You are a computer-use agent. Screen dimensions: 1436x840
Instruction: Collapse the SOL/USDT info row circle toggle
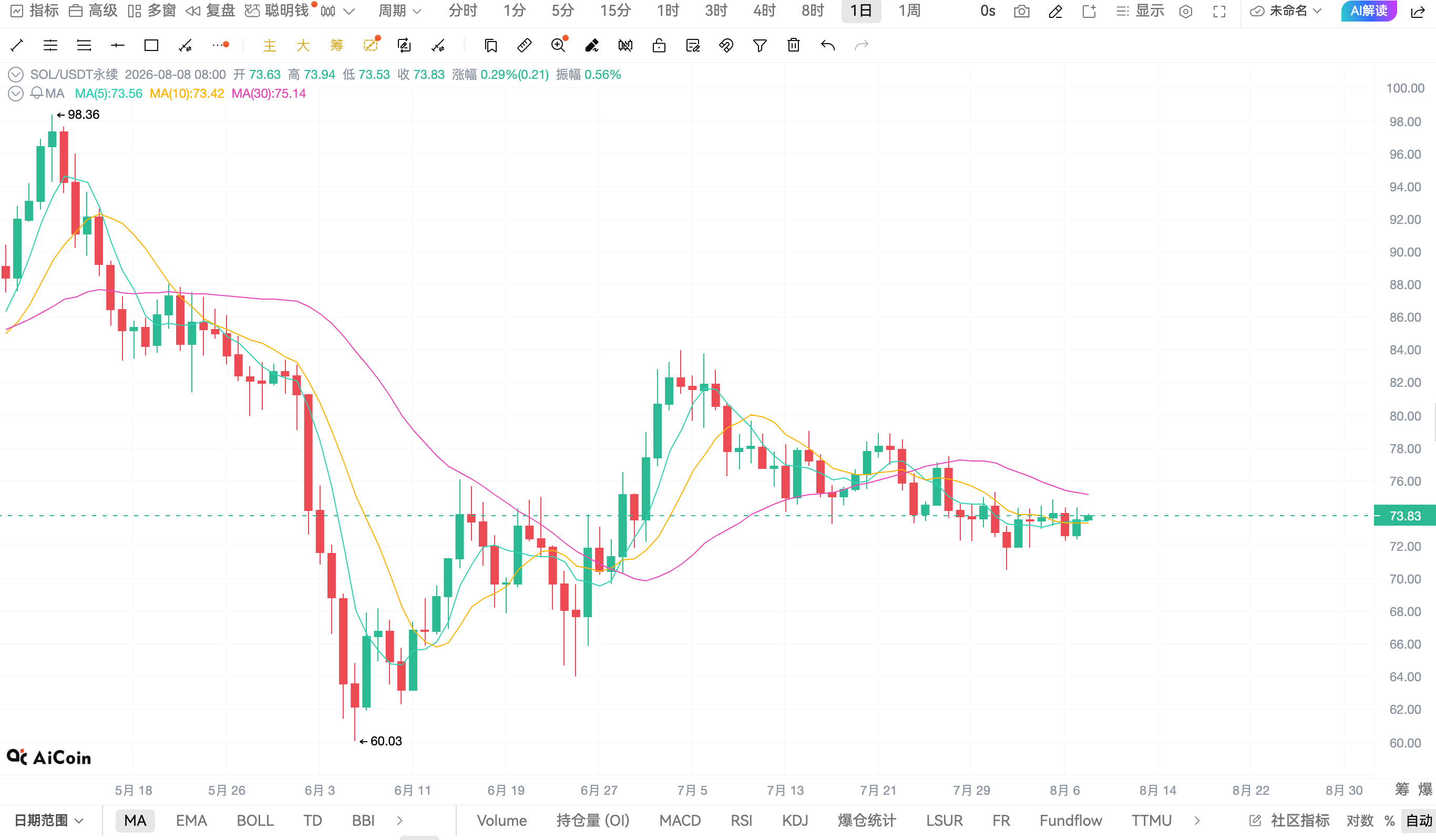15,75
